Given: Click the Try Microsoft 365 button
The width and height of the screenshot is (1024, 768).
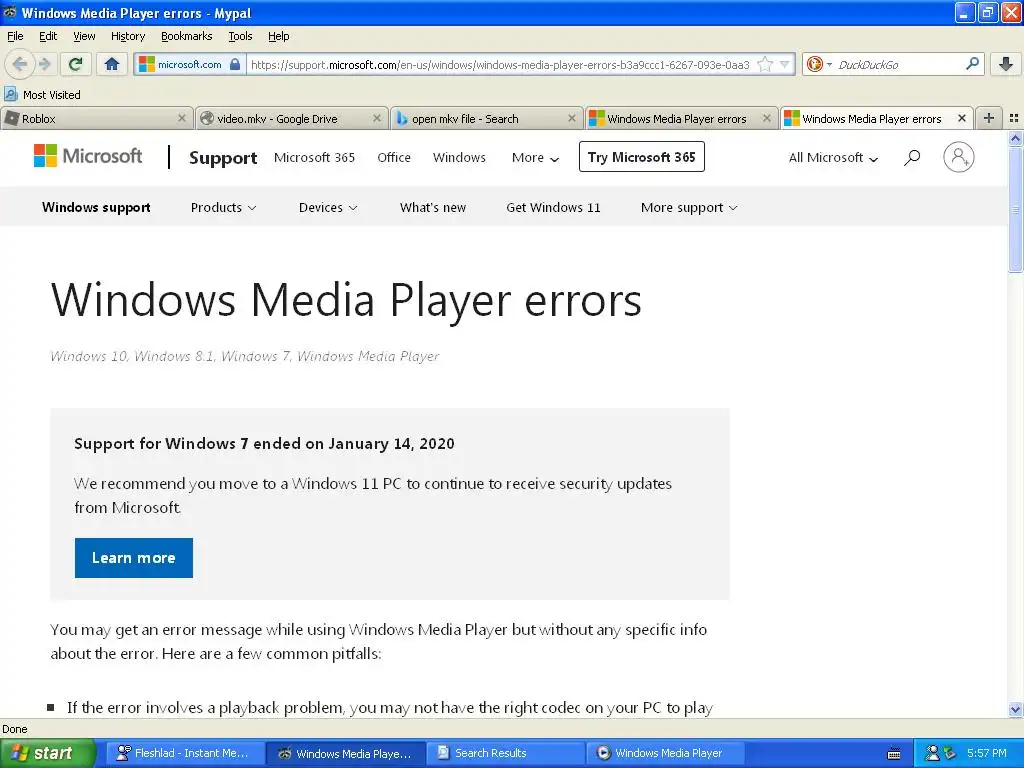Looking at the screenshot, I should [x=641, y=157].
